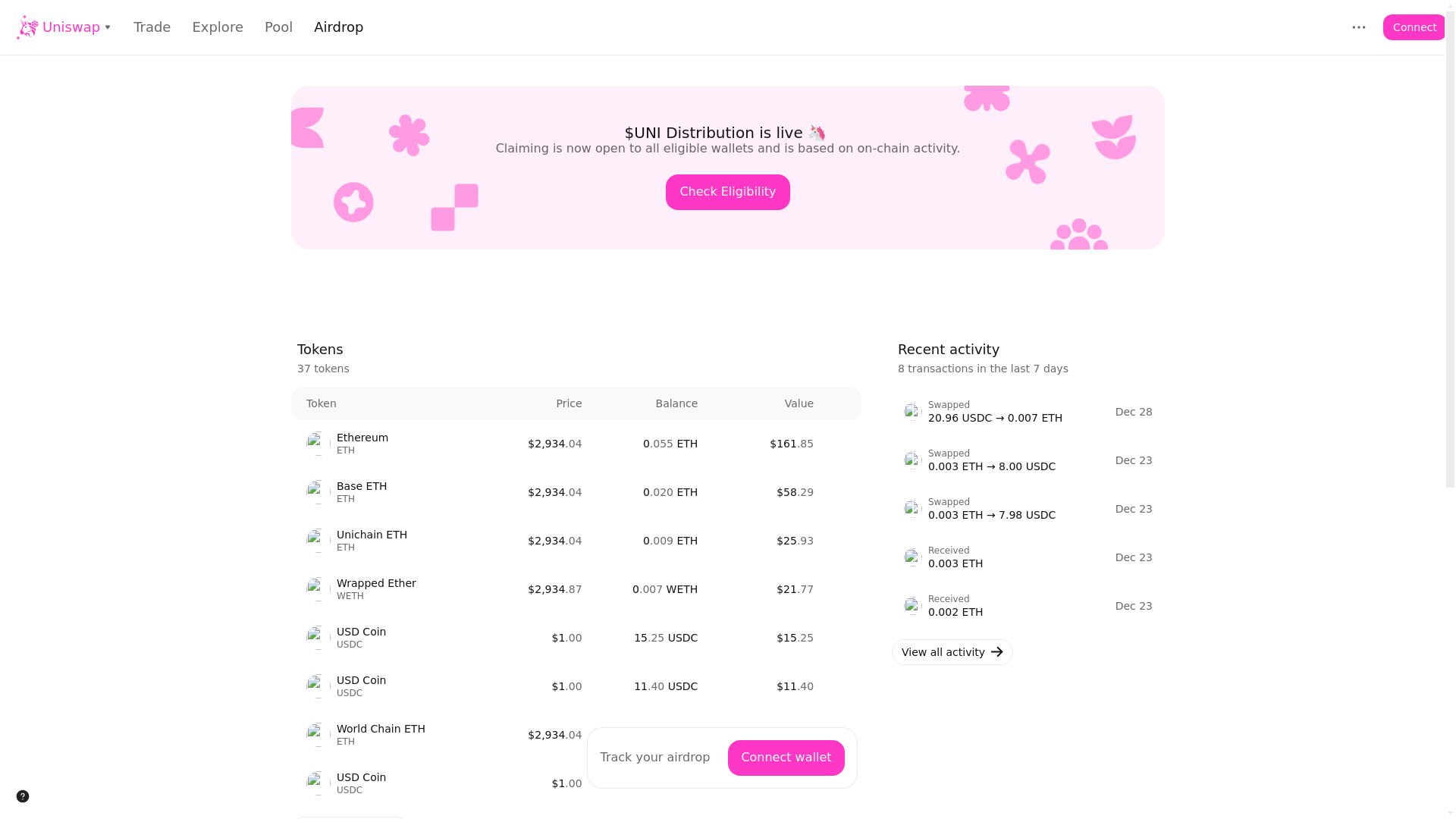Image resolution: width=1456 pixels, height=819 pixels.
Task: Click the 37 tokens count text
Action: pyautogui.click(x=323, y=369)
